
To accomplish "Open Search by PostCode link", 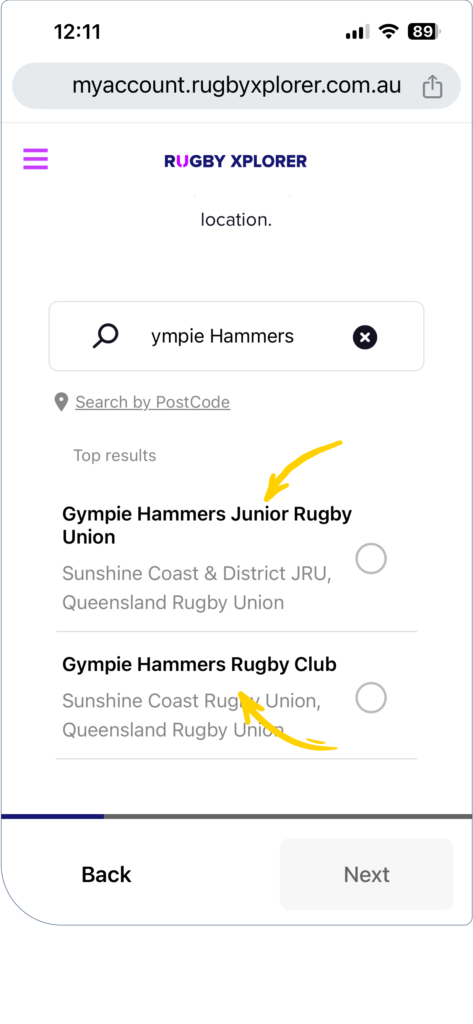I will (x=152, y=402).
